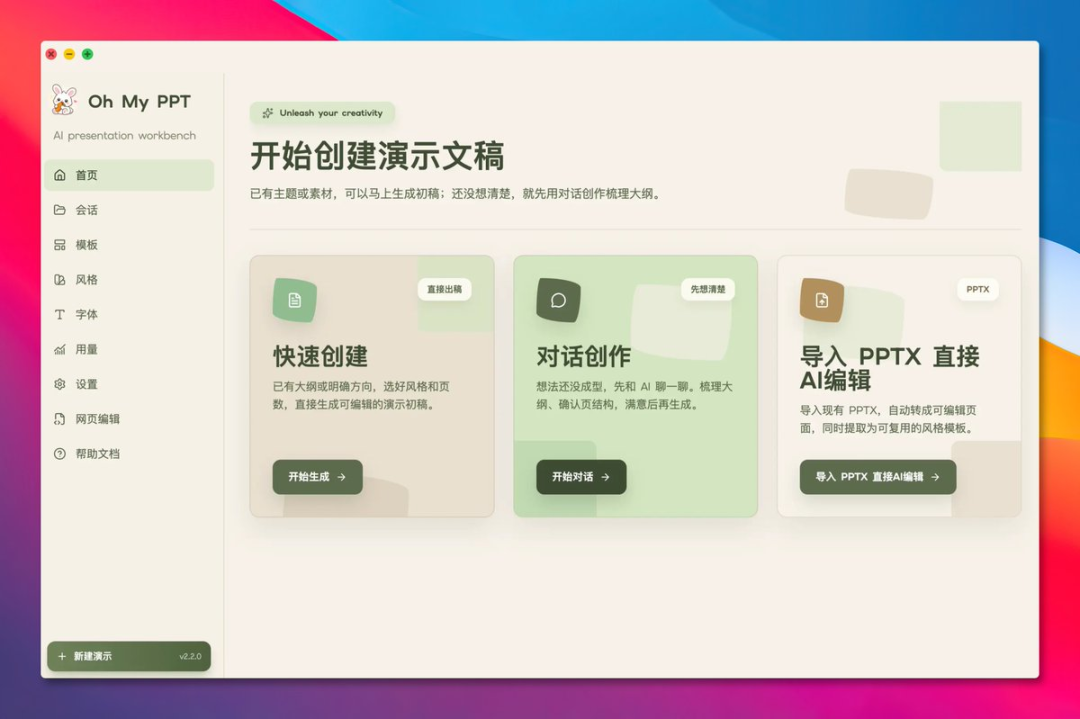Image resolution: width=1080 pixels, height=719 pixels.
Task: Click the sparkle icon in Unleash your creativity badge
Action: (x=268, y=113)
